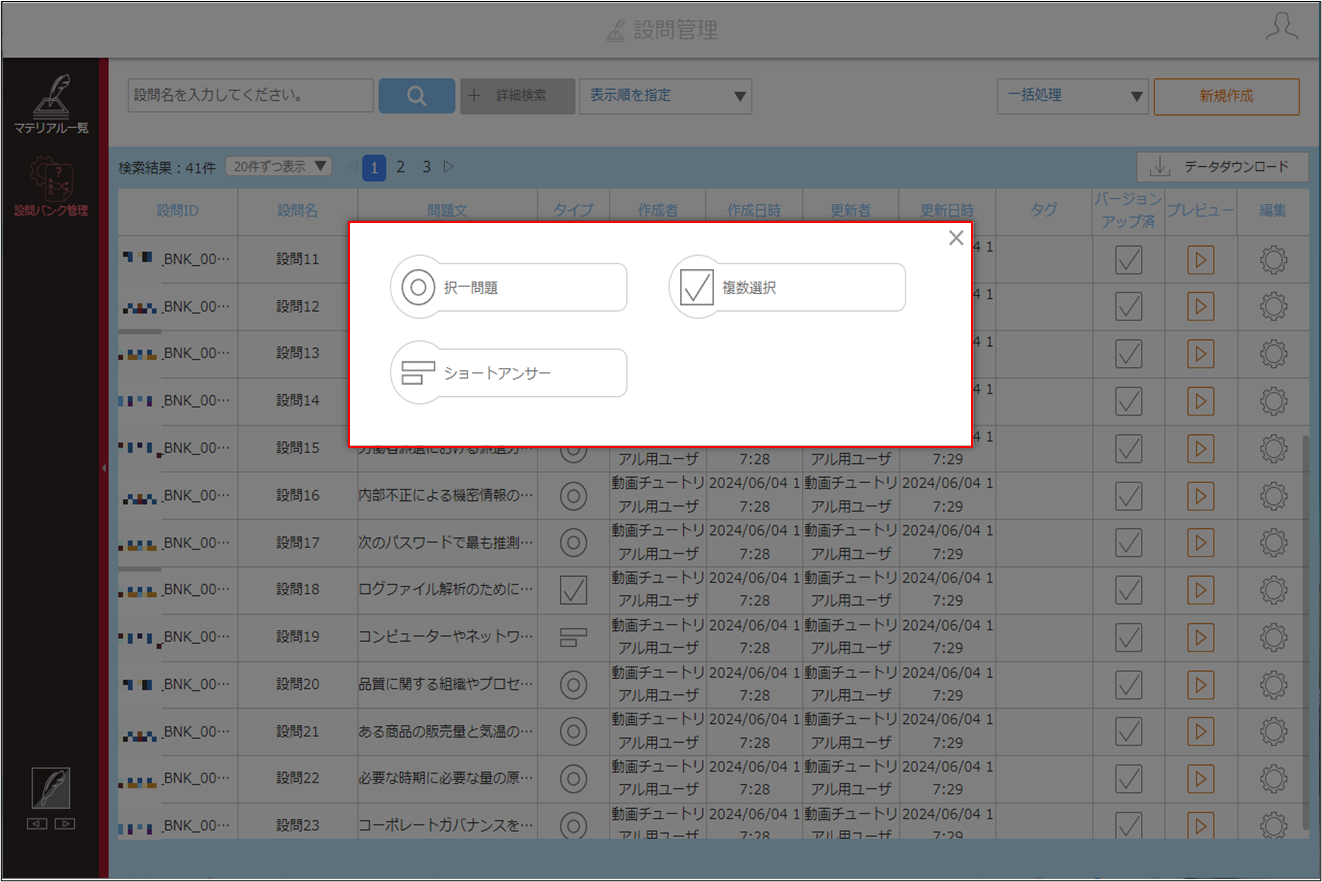Toggle version-up checkbox for 設問16

[1129, 496]
